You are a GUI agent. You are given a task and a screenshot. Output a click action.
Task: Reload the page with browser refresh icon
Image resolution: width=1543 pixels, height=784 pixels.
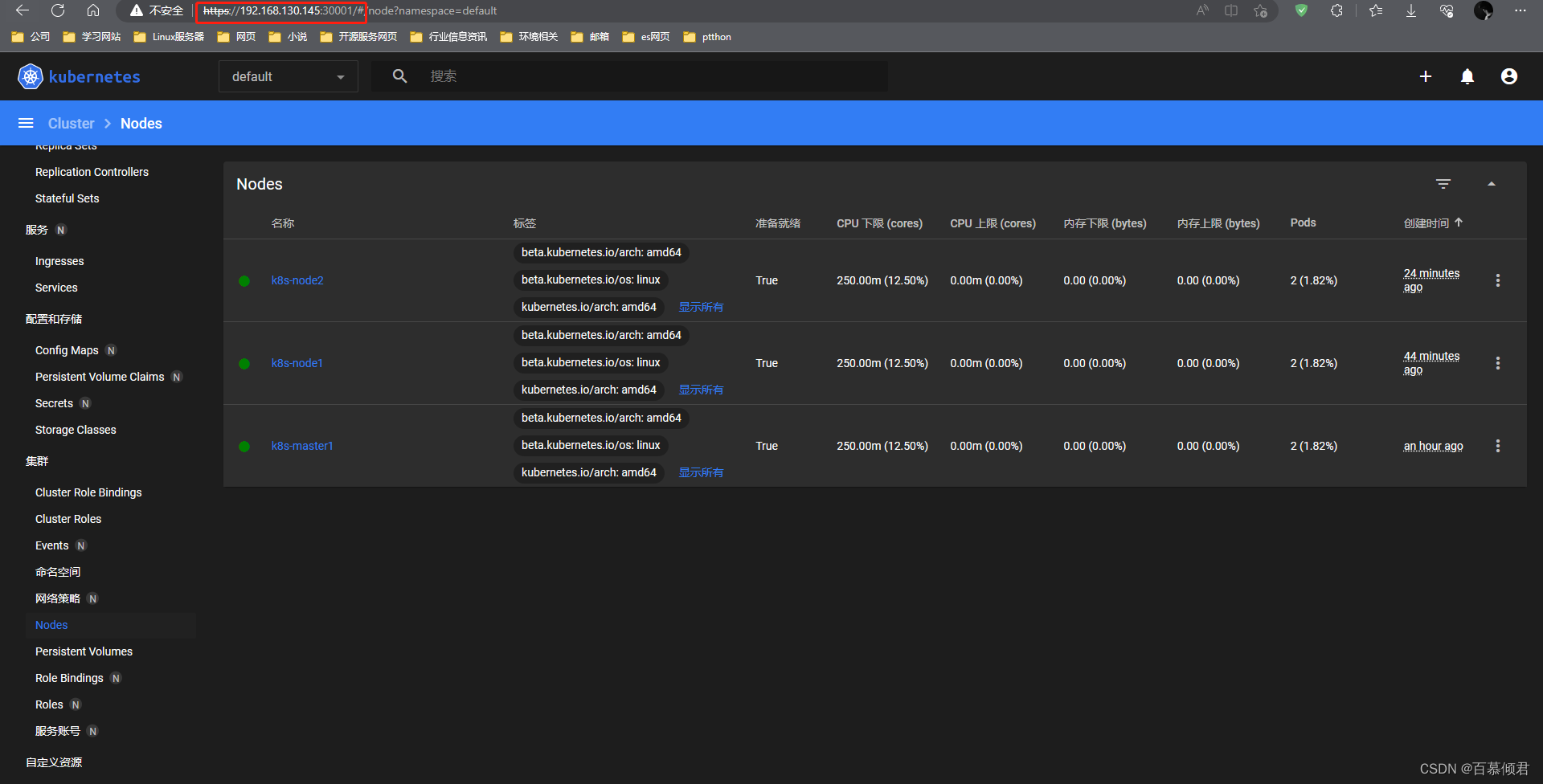point(58,10)
